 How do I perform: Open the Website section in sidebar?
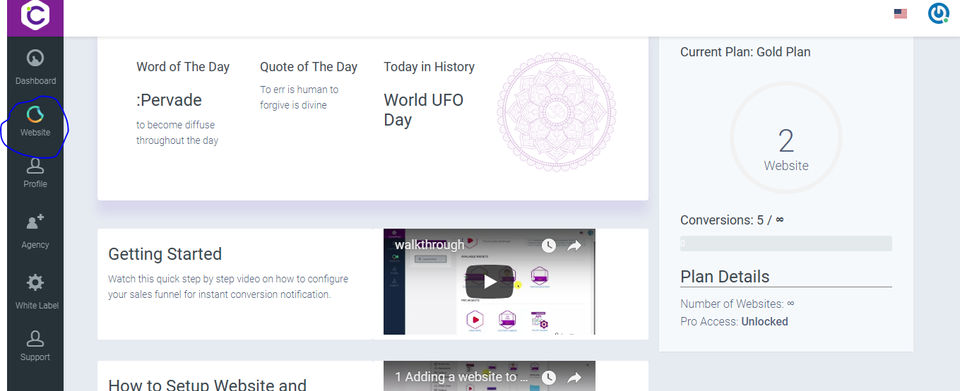coord(36,121)
